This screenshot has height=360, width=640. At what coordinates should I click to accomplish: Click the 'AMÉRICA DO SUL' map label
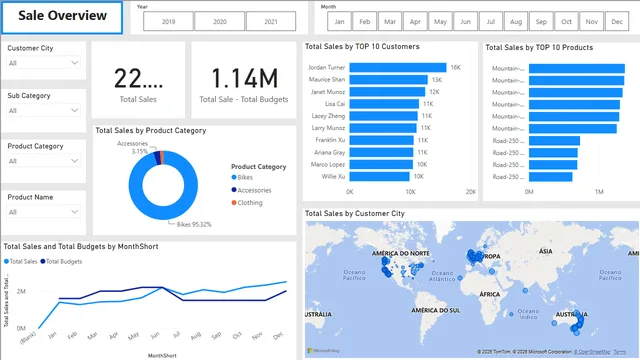click(x=436, y=311)
